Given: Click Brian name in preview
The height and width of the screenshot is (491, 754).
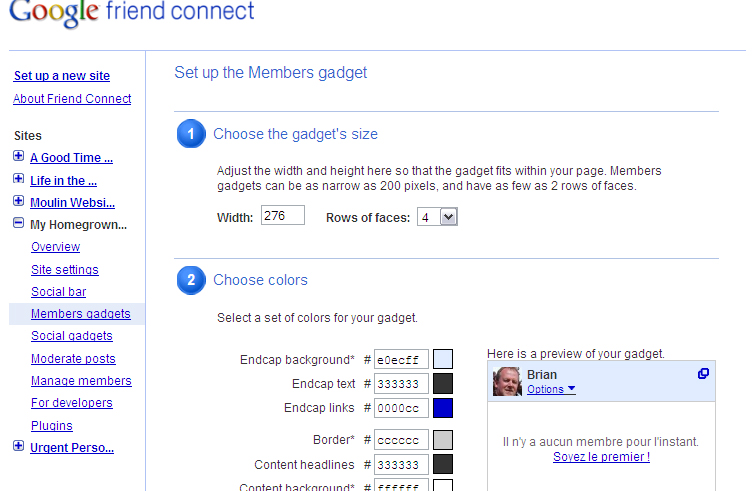Looking at the screenshot, I should click(x=541, y=375).
